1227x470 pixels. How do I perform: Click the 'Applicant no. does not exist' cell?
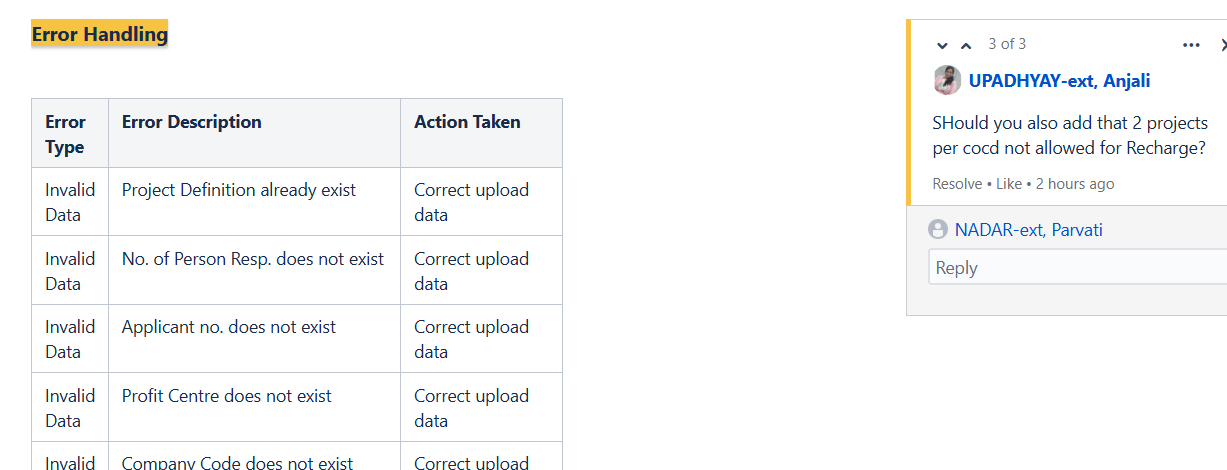[229, 327]
